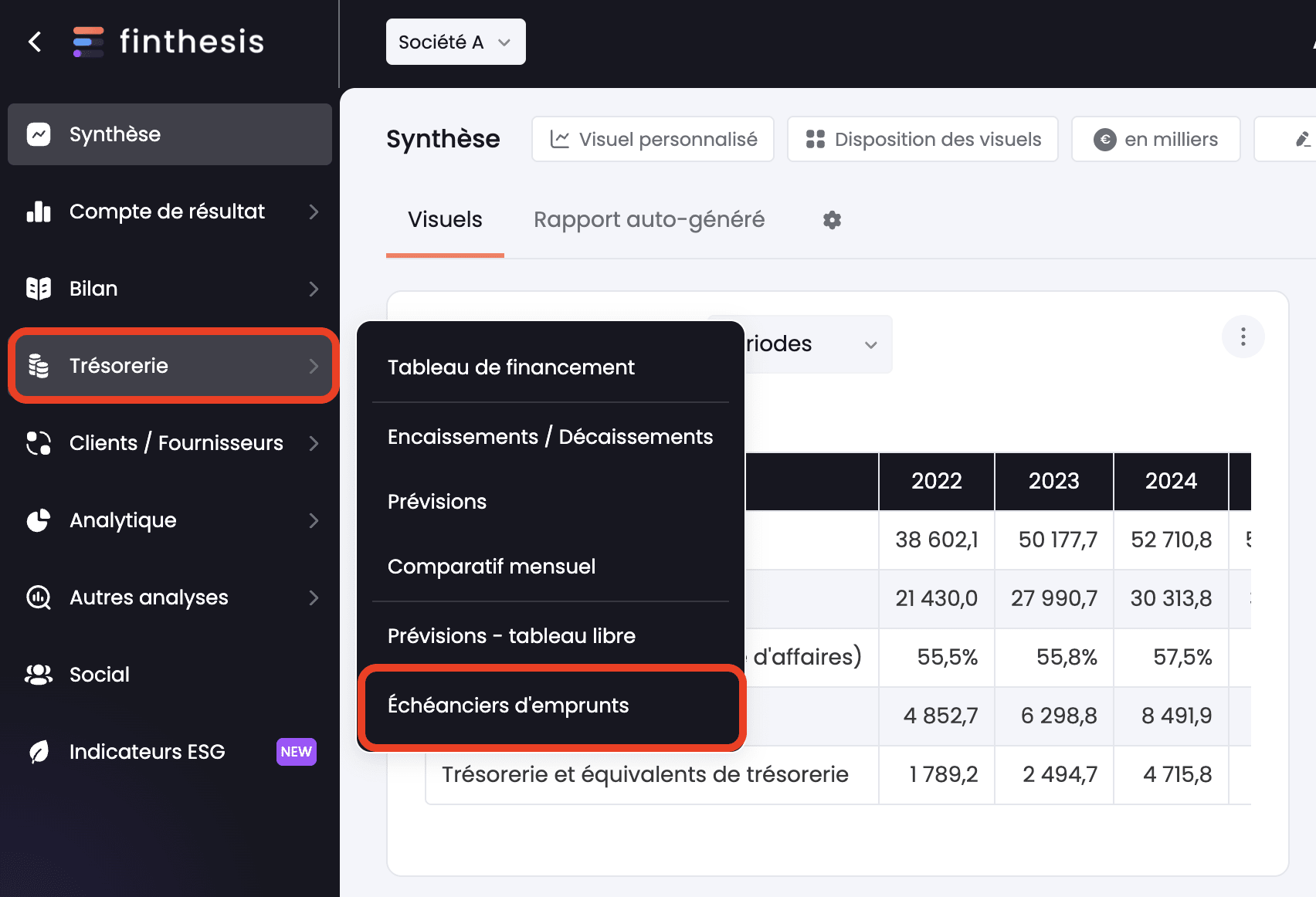
Task: Open the périodes dropdown in the card
Action: [x=817, y=344]
